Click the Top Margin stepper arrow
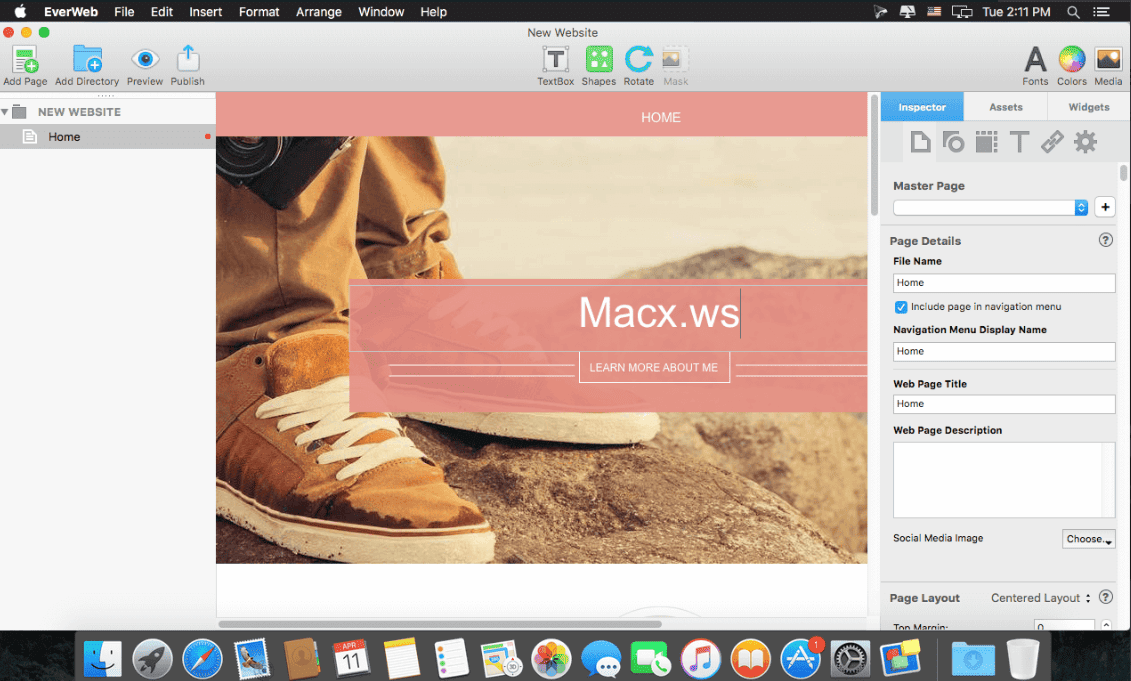This screenshot has width=1131, height=681. [x=1106, y=625]
